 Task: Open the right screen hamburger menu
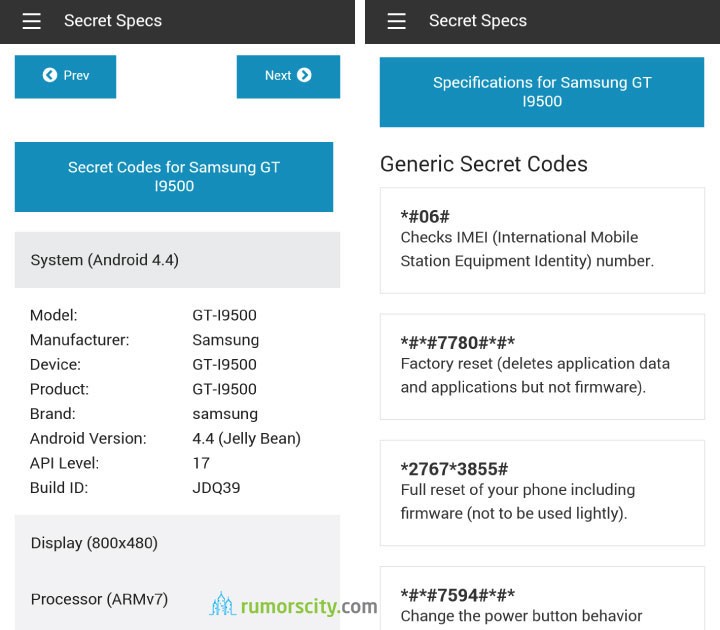pos(396,21)
